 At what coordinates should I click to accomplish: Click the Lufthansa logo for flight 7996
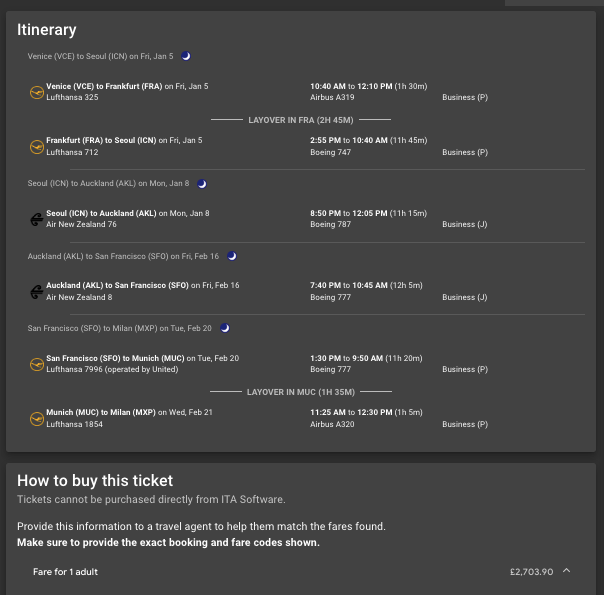coord(37,364)
